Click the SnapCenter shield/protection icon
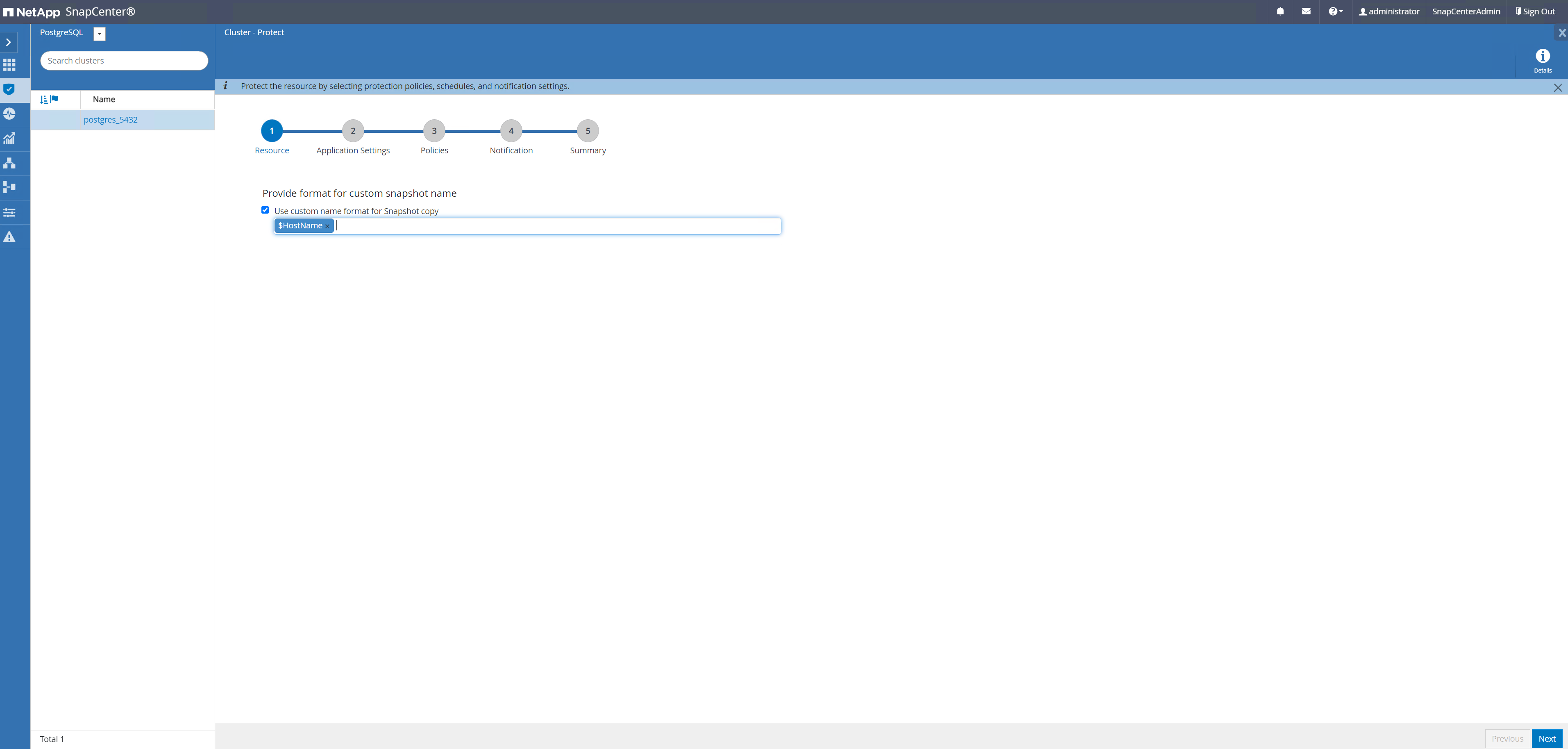Viewport: 1568px width, 749px height. [10, 90]
